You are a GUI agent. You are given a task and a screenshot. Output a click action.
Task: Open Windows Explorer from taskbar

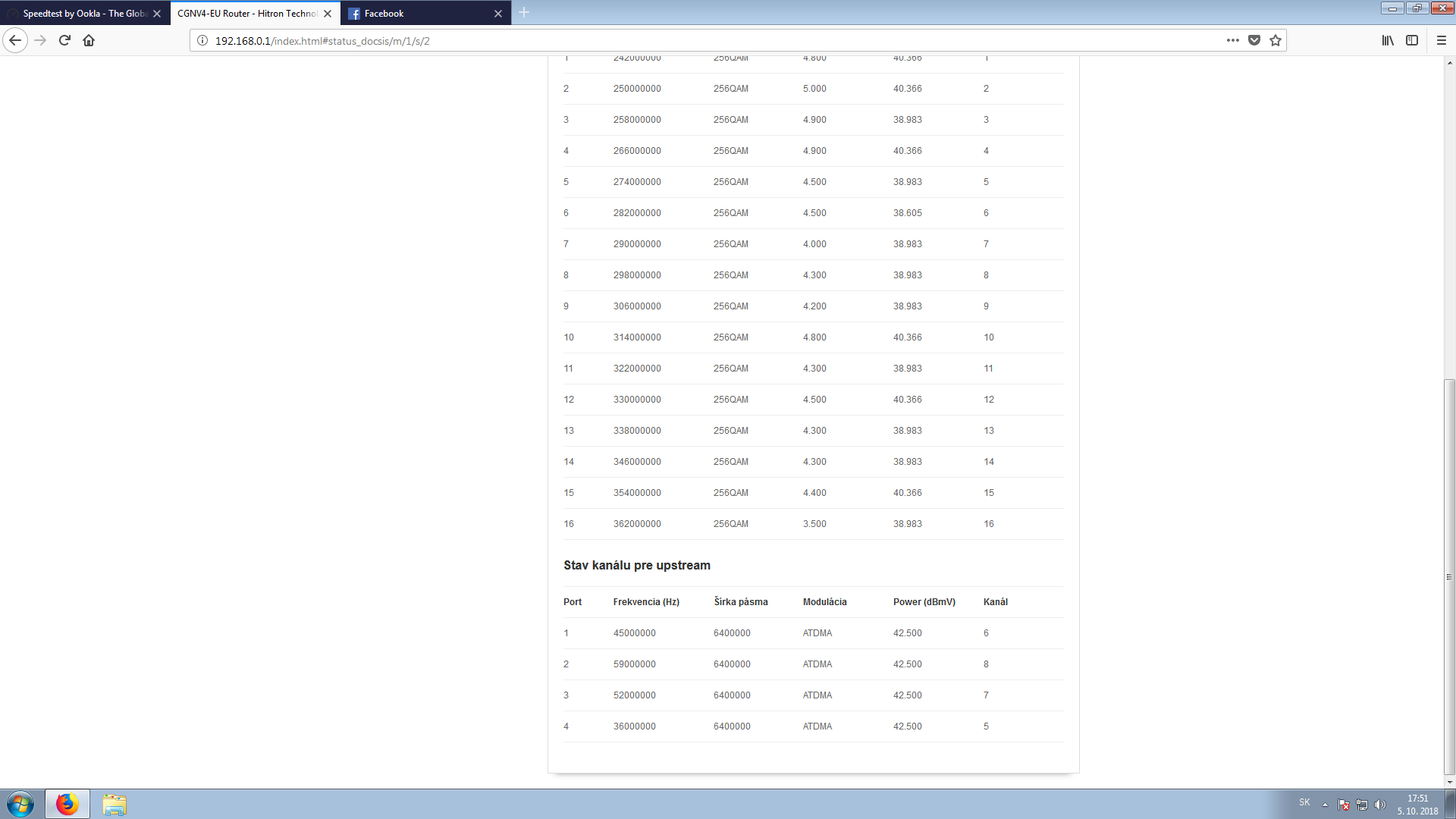[115, 804]
